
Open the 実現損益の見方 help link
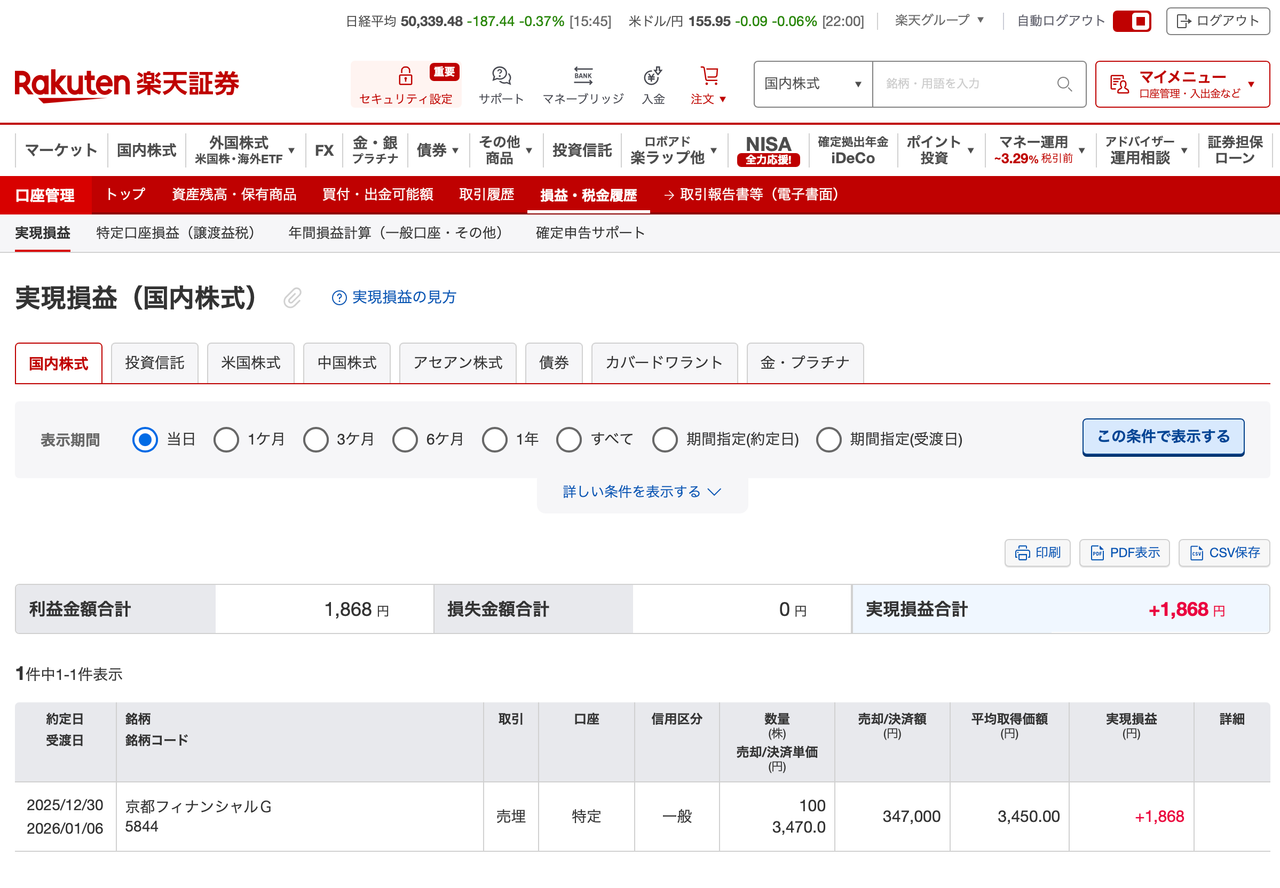pos(394,298)
